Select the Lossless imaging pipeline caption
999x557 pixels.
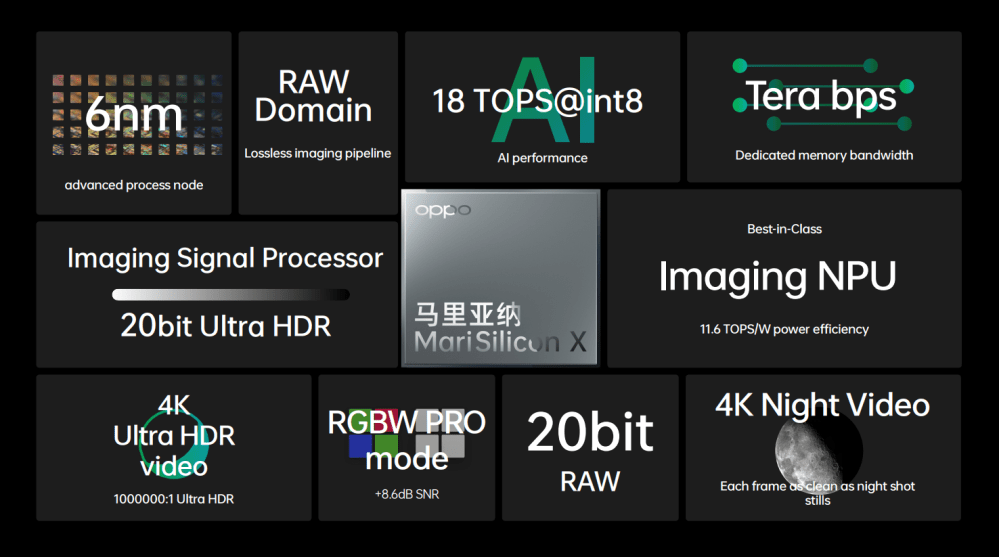tap(317, 154)
